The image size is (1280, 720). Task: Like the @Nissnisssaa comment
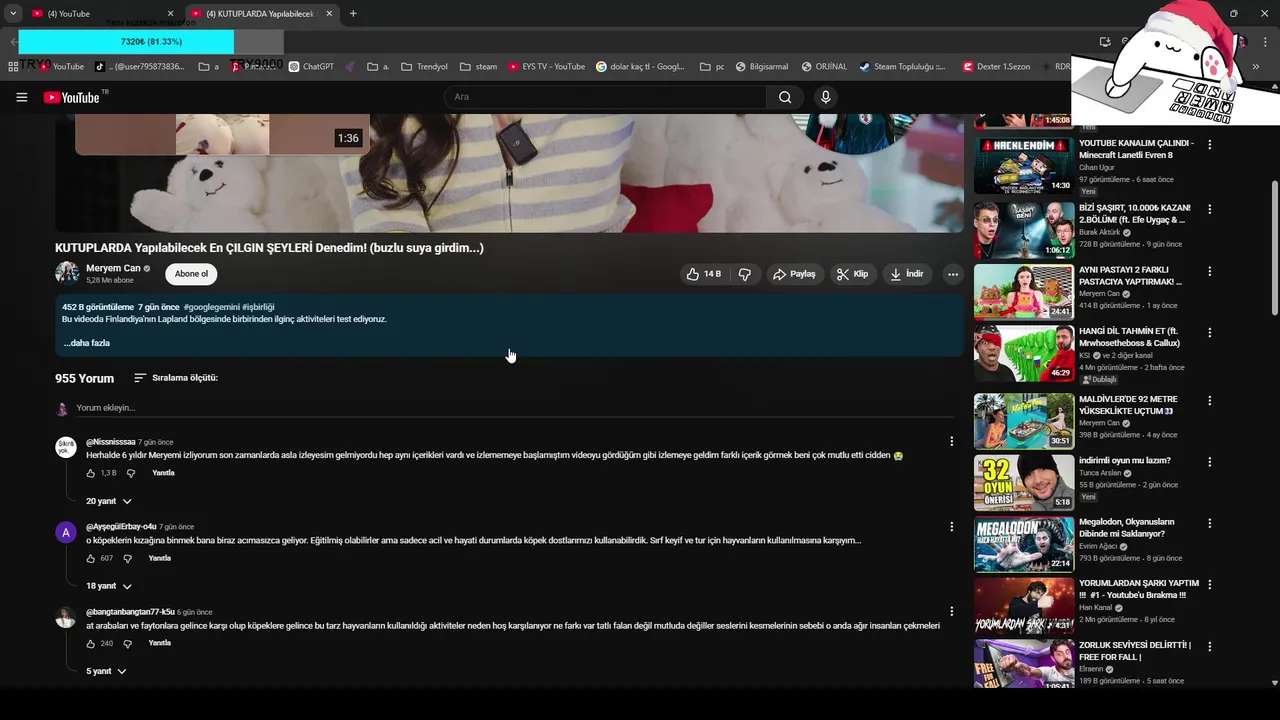point(91,473)
